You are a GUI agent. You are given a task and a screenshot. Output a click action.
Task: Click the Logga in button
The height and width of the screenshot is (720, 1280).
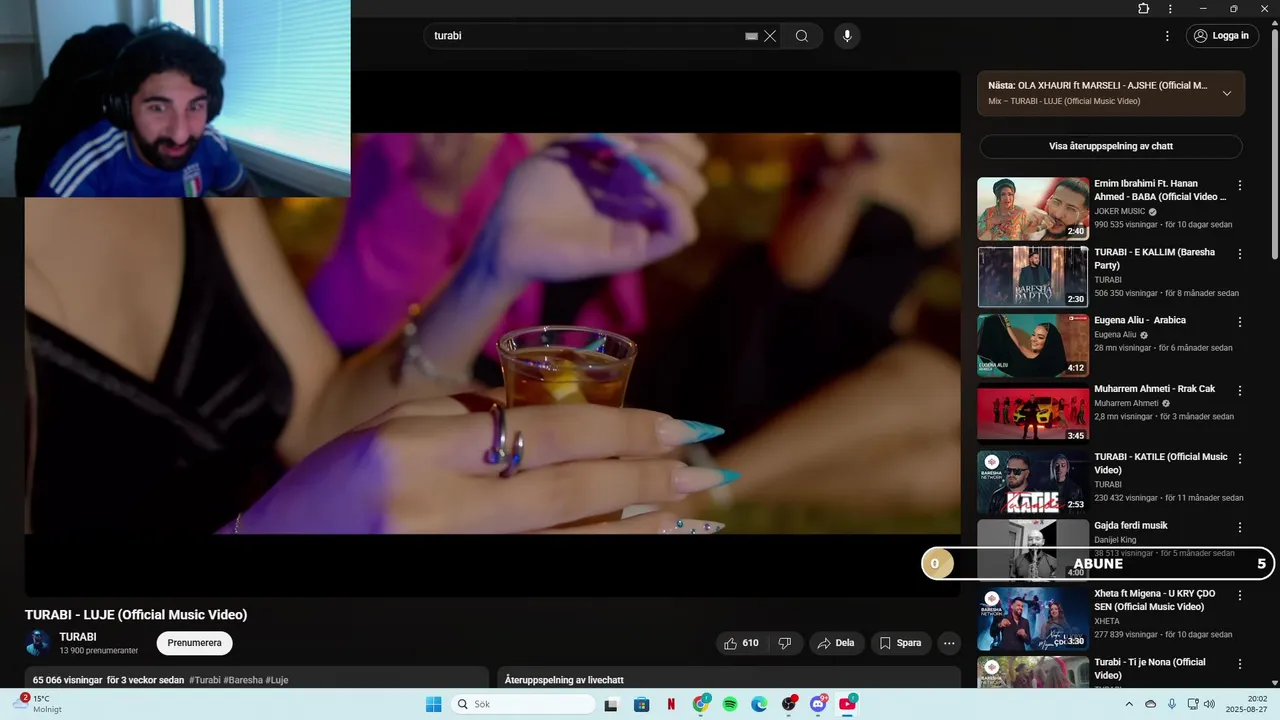pyautogui.click(x=1222, y=36)
